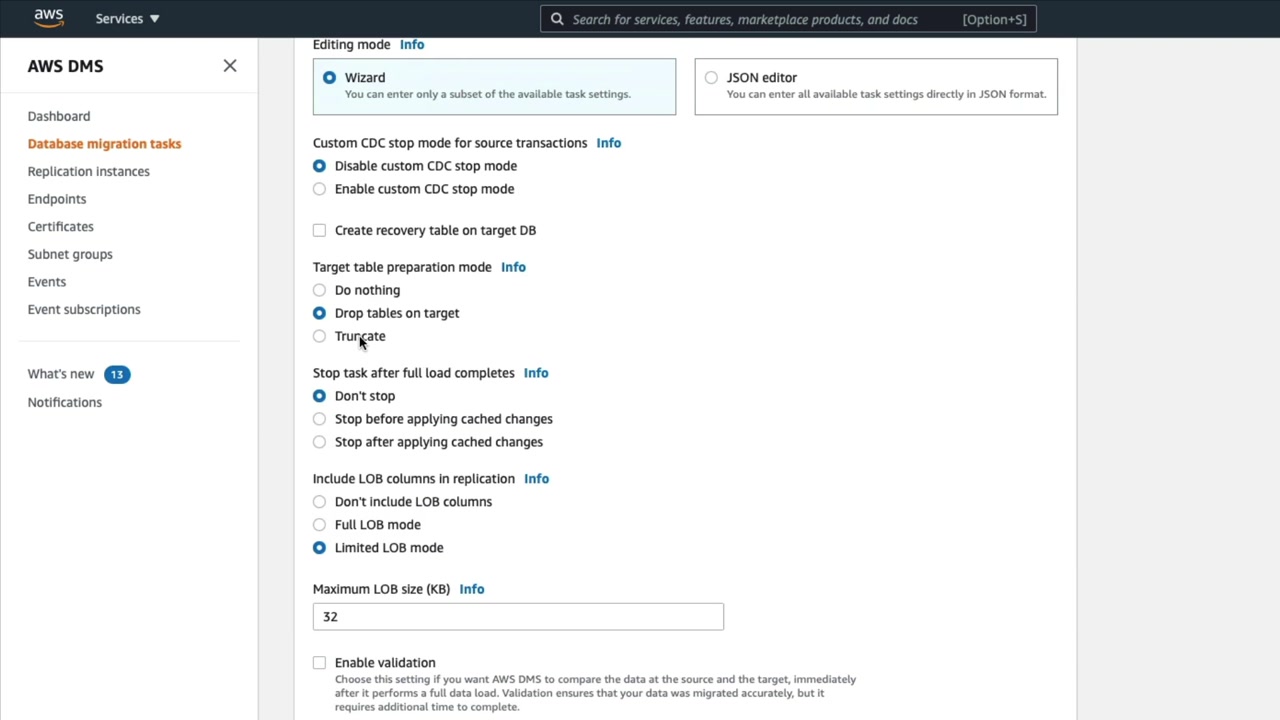This screenshot has width=1280, height=720.
Task: Click Info link next to Maximum LOB size
Action: click(x=471, y=589)
